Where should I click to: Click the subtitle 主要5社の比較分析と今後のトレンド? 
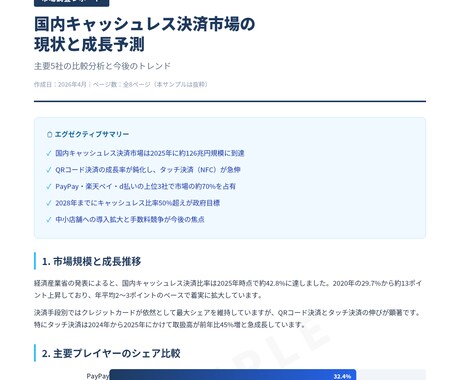pos(102,66)
